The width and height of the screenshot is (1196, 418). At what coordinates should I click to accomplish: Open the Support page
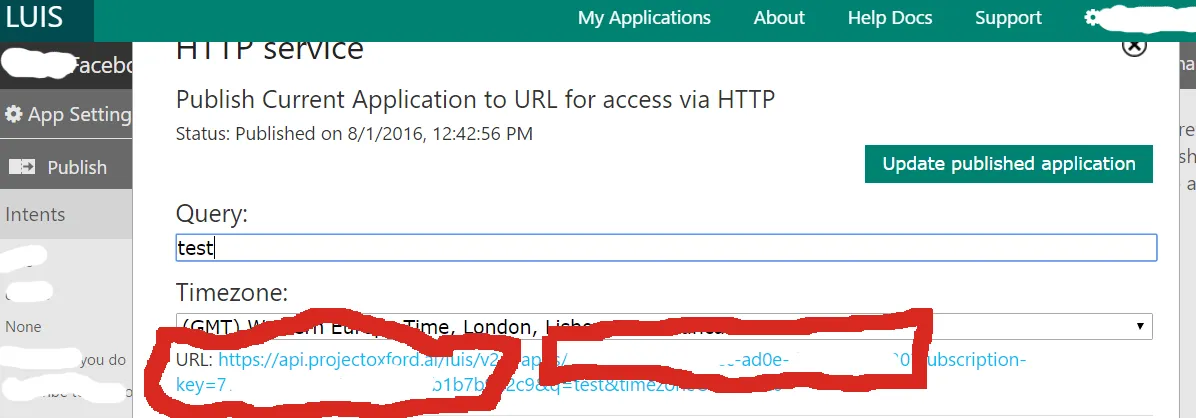click(1008, 18)
